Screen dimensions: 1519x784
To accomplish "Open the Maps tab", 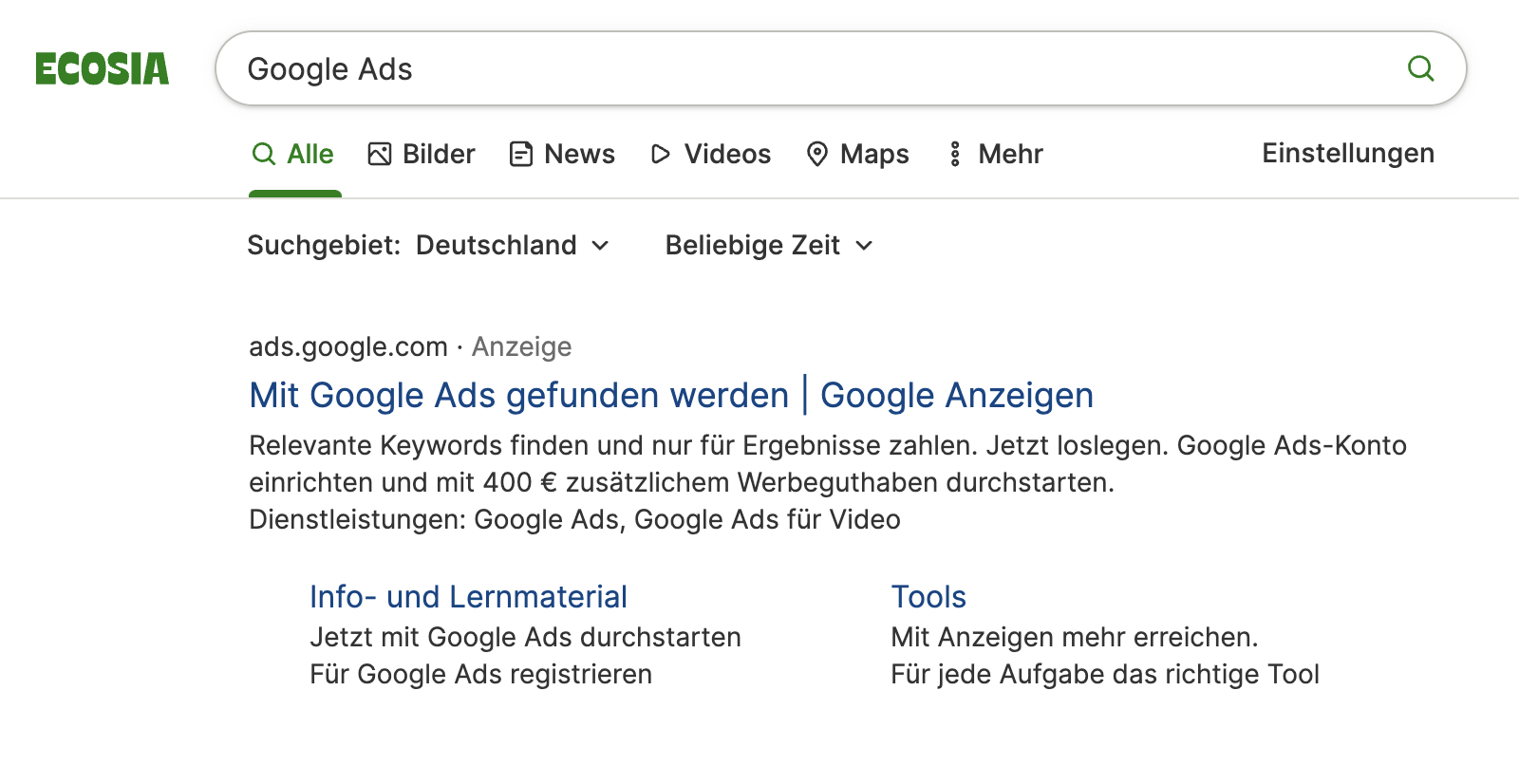I will coord(857,154).
